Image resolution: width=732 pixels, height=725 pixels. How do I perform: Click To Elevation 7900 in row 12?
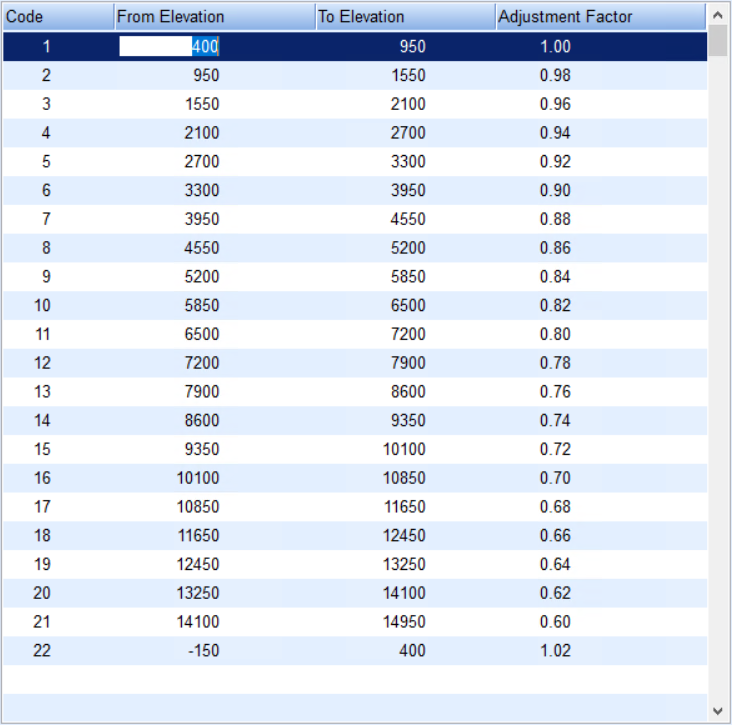coord(408,363)
